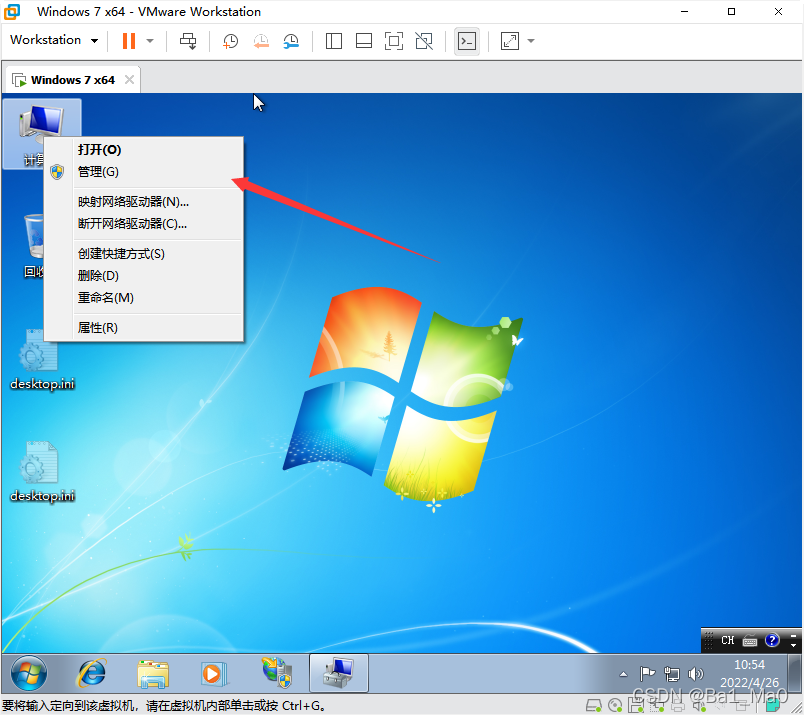804x715 pixels.
Task: Select 管理(G) from the context menu
Action: (x=144, y=172)
